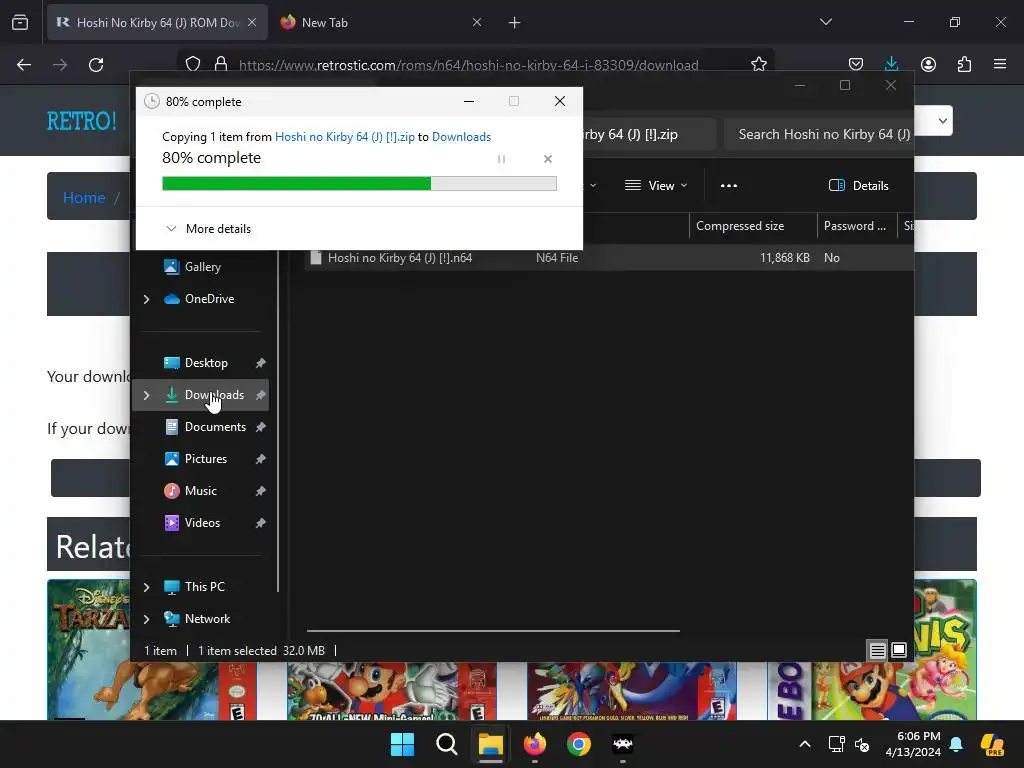Open Videos folder in sidebar
Screen dimensions: 1024x768
click(202, 522)
